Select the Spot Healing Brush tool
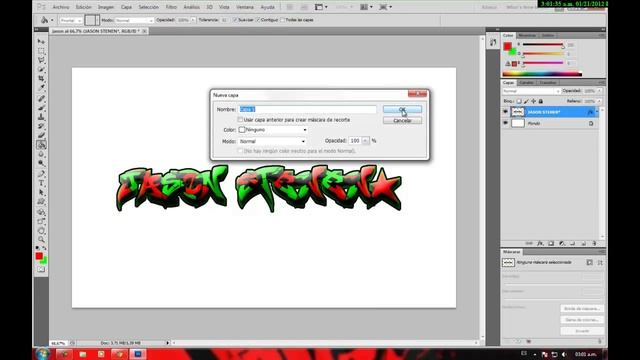640x360 pixels. click(x=41, y=98)
